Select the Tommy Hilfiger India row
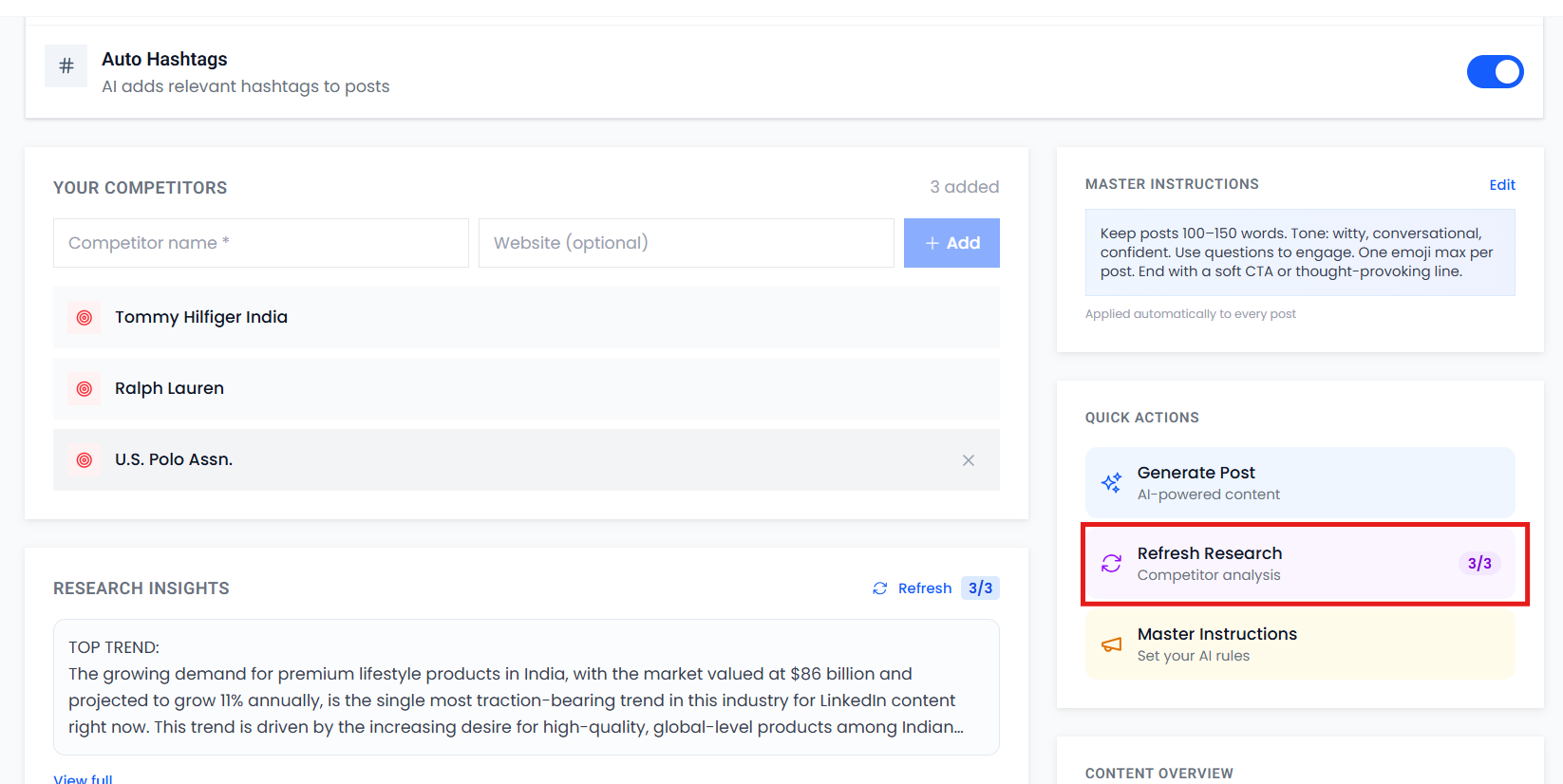This screenshot has height=784, width=1563. [x=526, y=317]
